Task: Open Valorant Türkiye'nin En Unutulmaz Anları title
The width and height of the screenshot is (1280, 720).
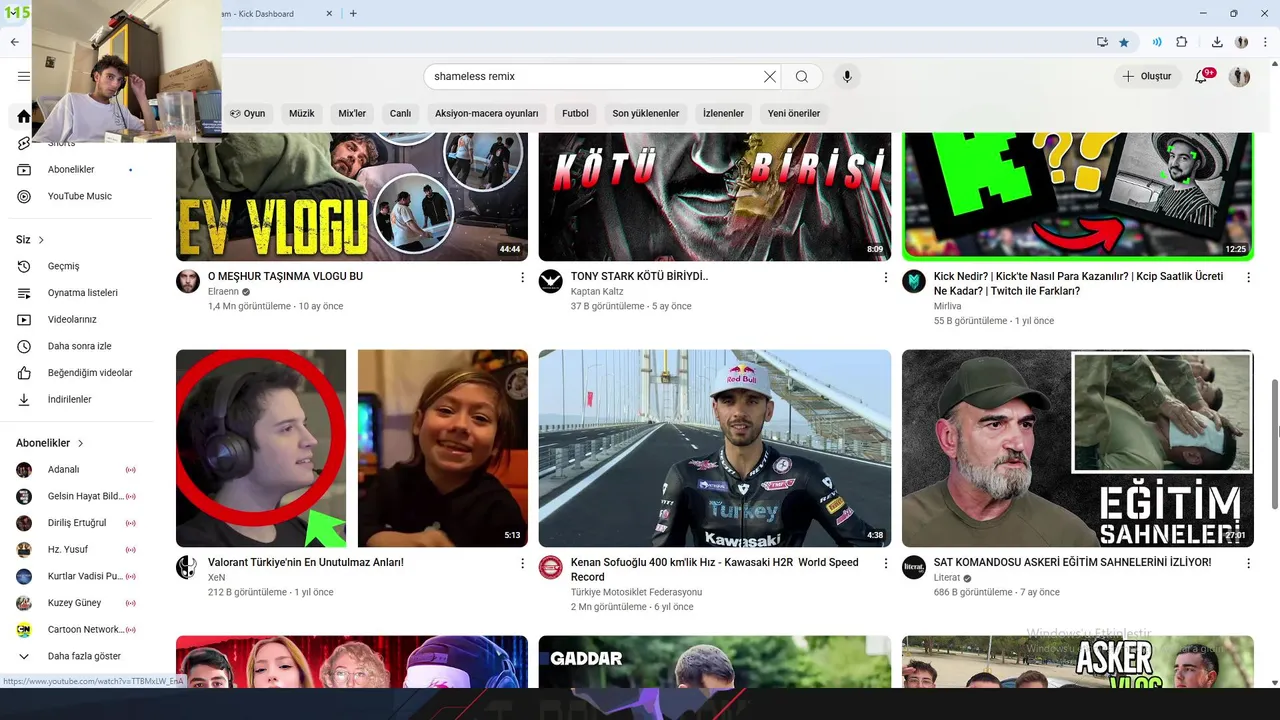Action: click(x=306, y=562)
